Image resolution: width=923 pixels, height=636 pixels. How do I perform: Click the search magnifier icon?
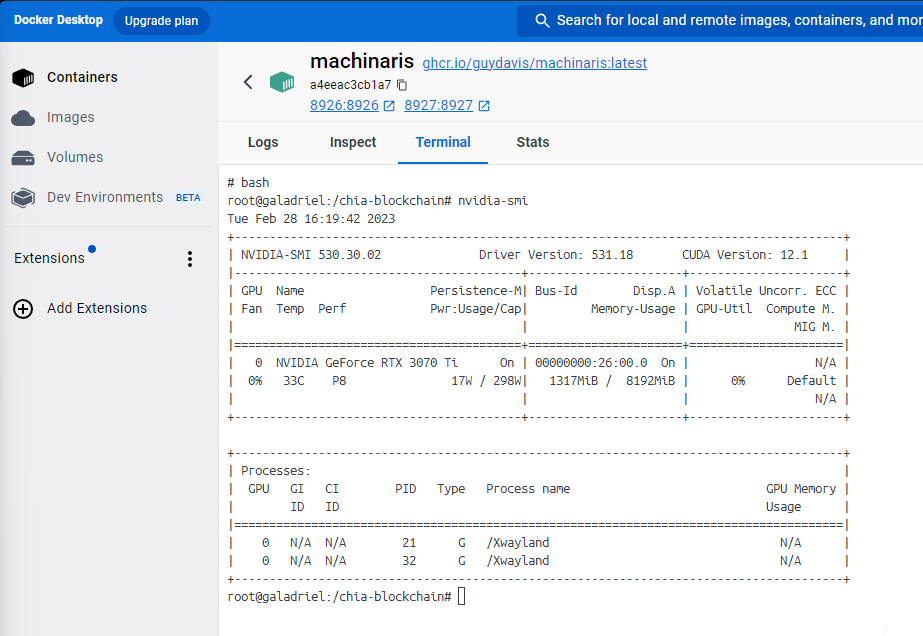[x=542, y=21]
